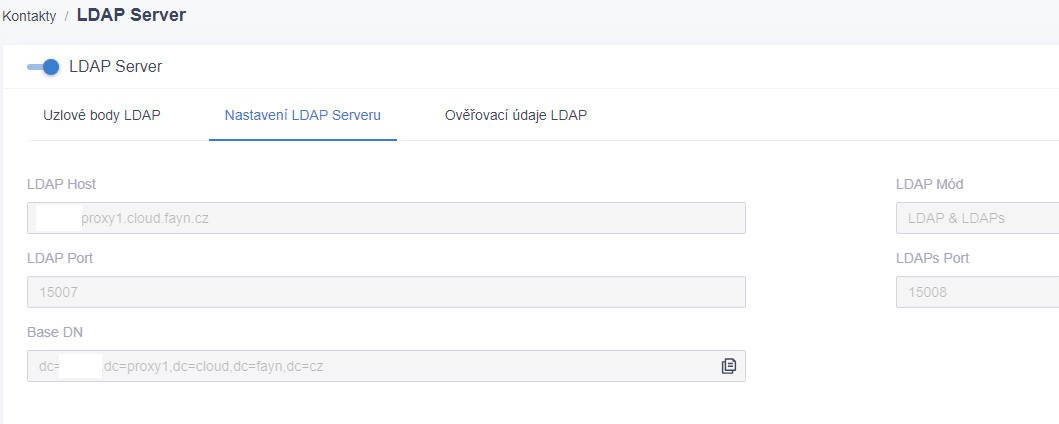Click the LDAP Mód label

(929, 184)
